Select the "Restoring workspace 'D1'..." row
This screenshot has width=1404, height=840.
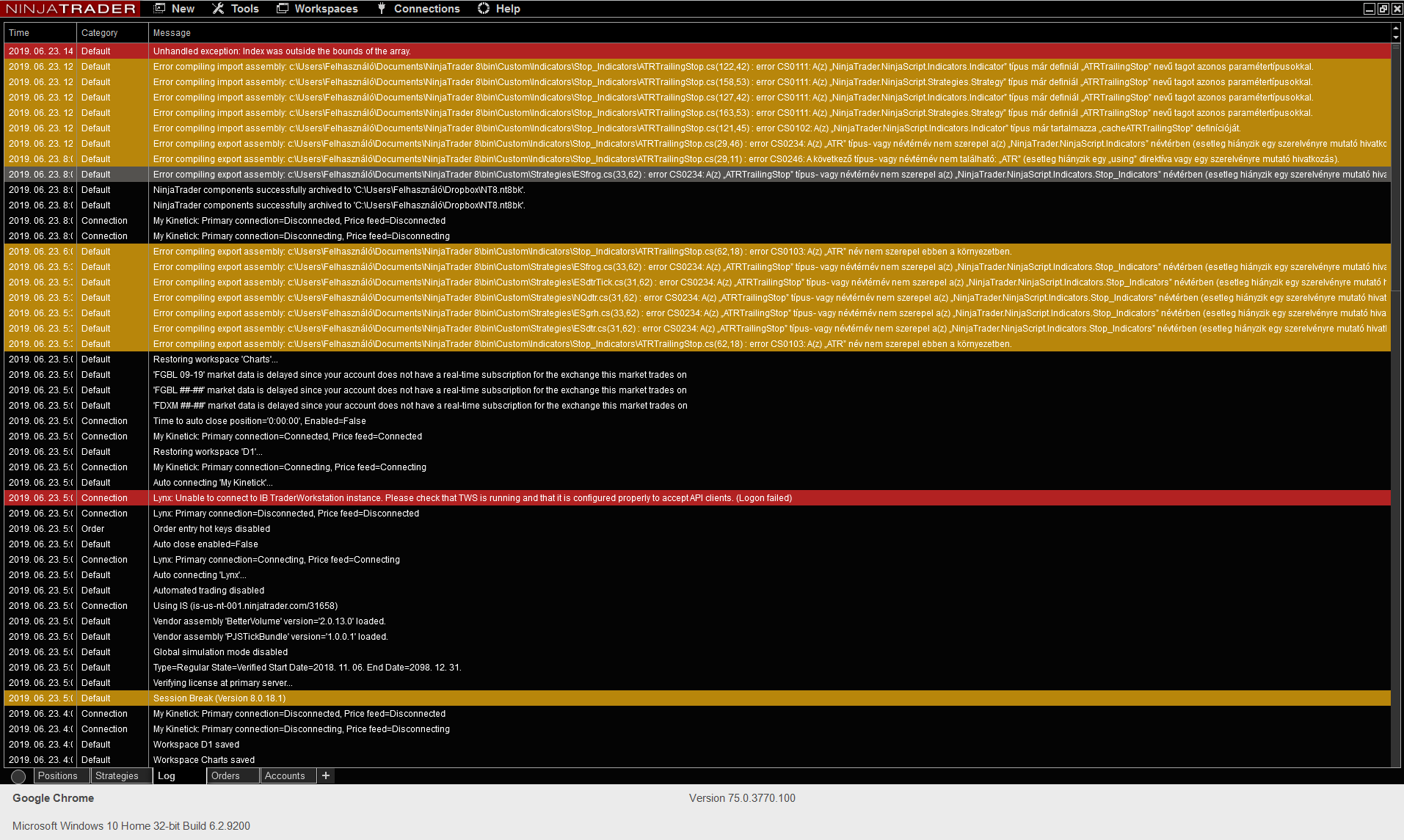pyautogui.click(x=697, y=452)
